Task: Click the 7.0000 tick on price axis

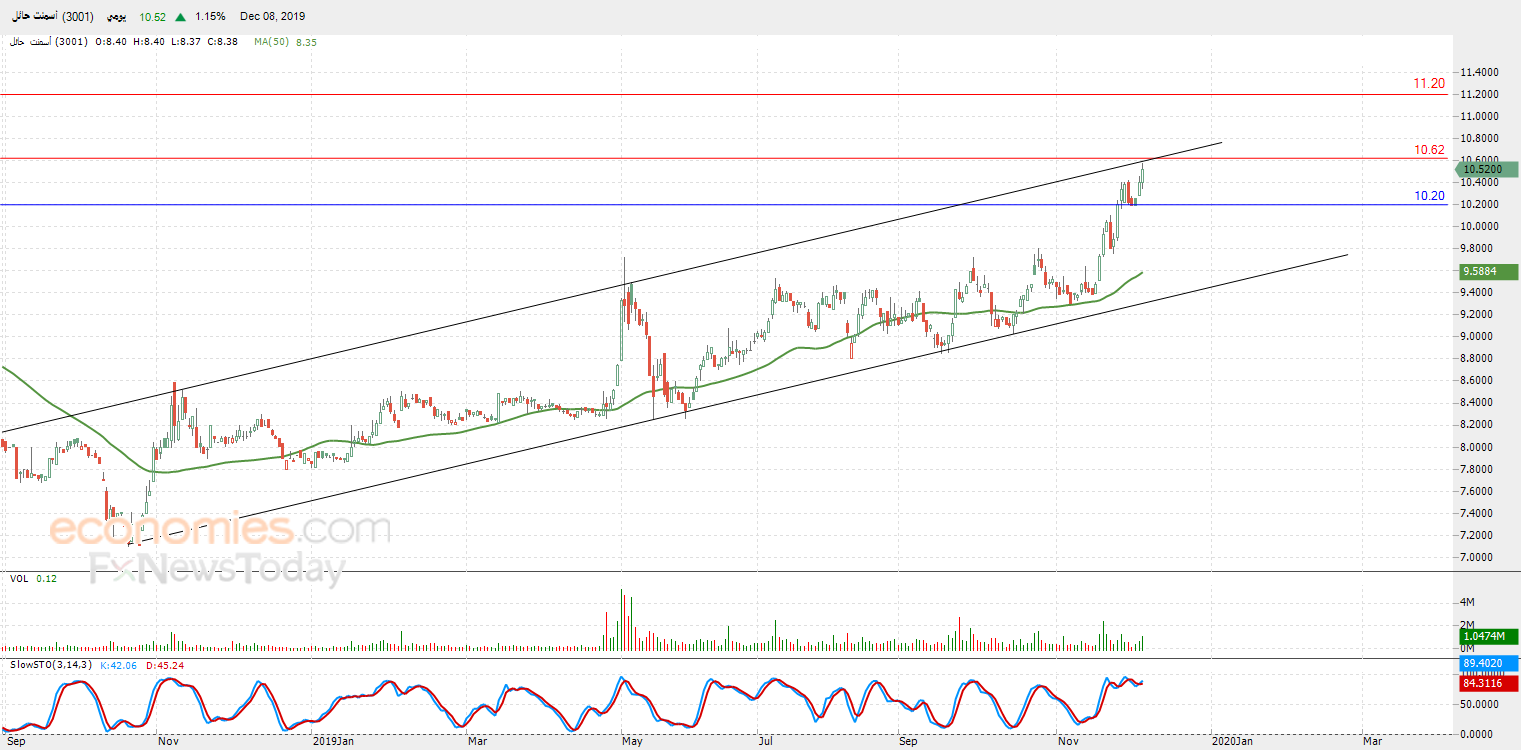Action: tap(1479, 557)
